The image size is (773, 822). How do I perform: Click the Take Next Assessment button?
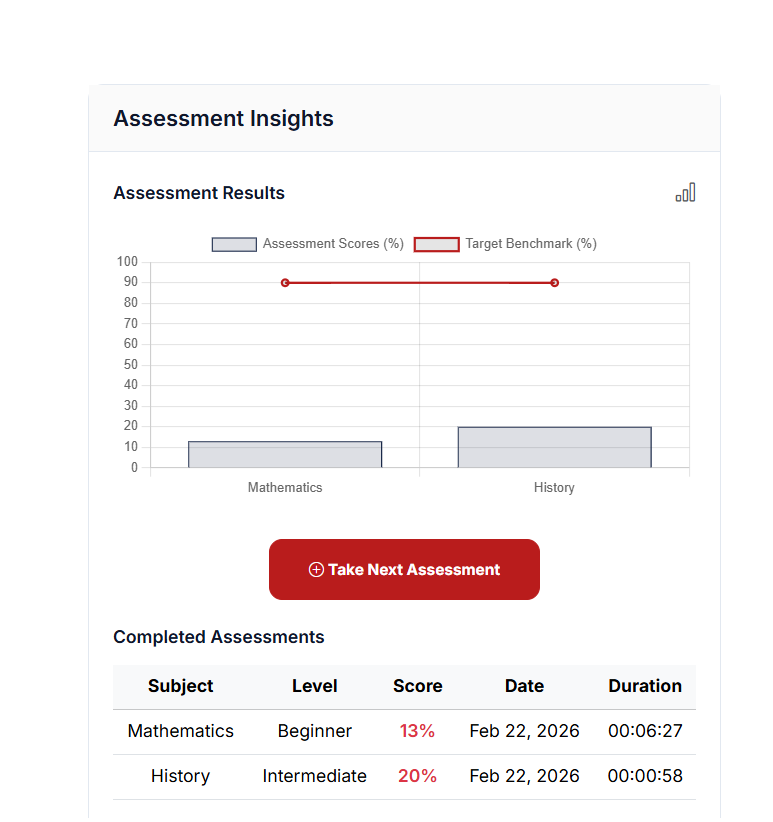pos(404,570)
